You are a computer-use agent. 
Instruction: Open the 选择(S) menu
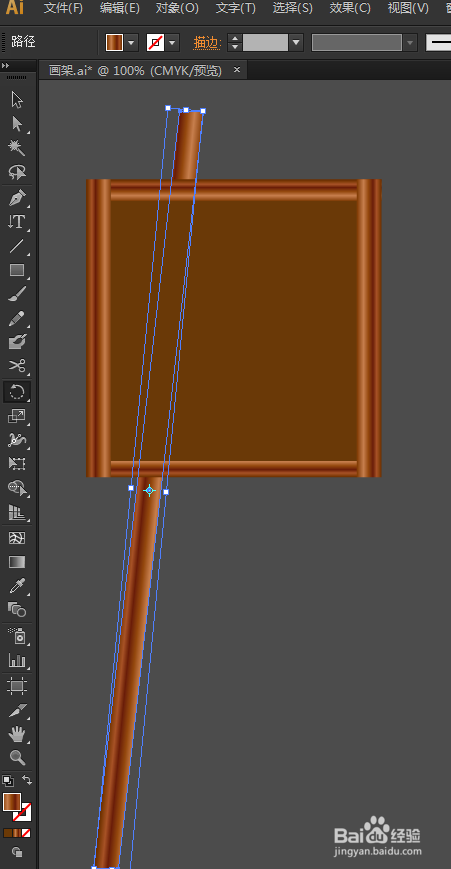pos(293,8)
